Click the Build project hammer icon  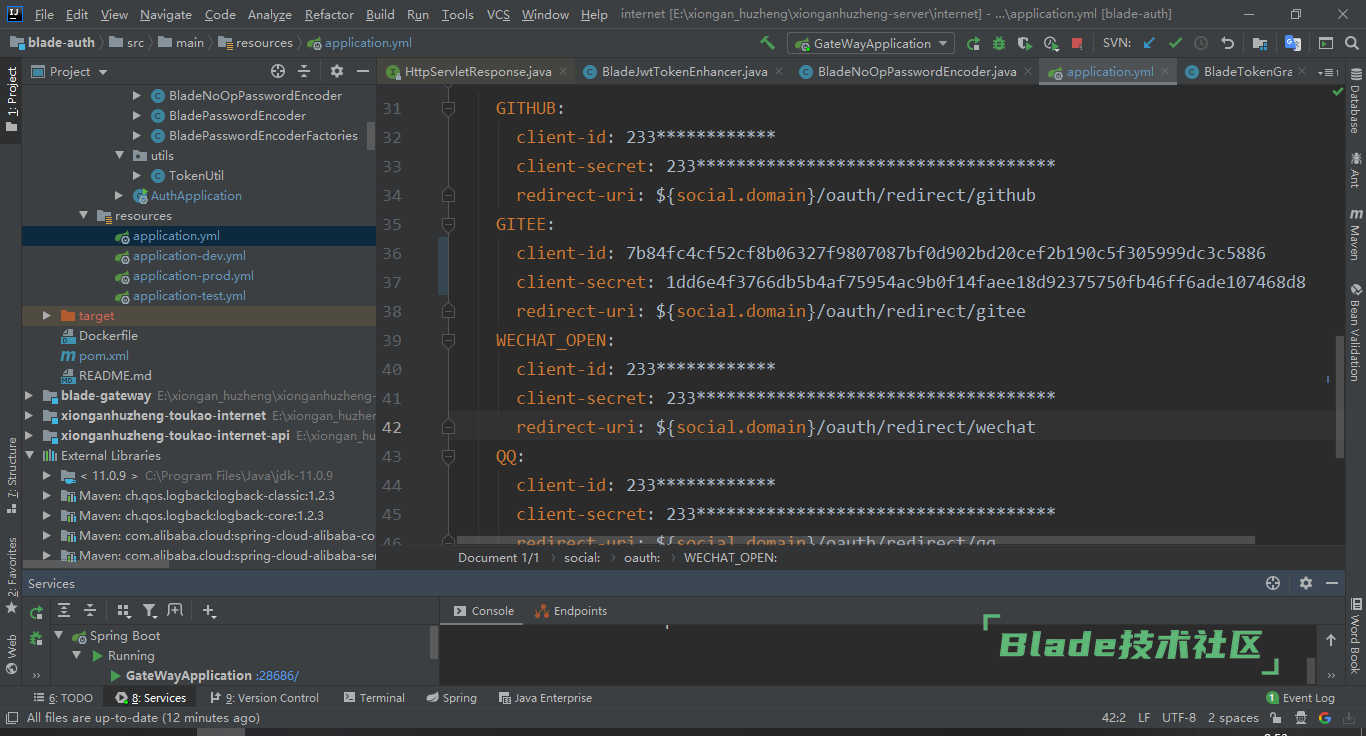pos(767,43)
